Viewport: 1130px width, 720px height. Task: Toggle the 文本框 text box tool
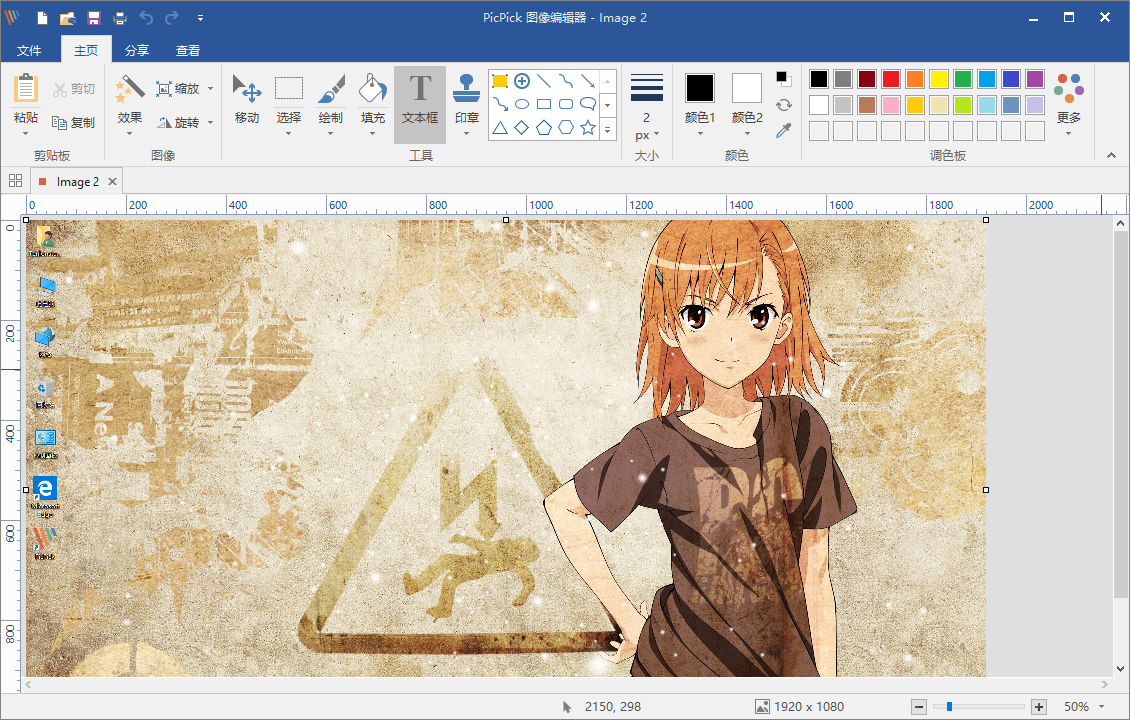pos(420,105)
